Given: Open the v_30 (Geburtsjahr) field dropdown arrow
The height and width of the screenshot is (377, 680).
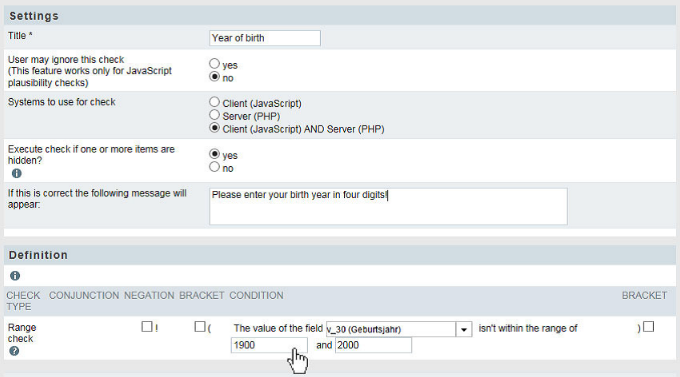Looking at the screenshot, I should (x=464, y=329).
